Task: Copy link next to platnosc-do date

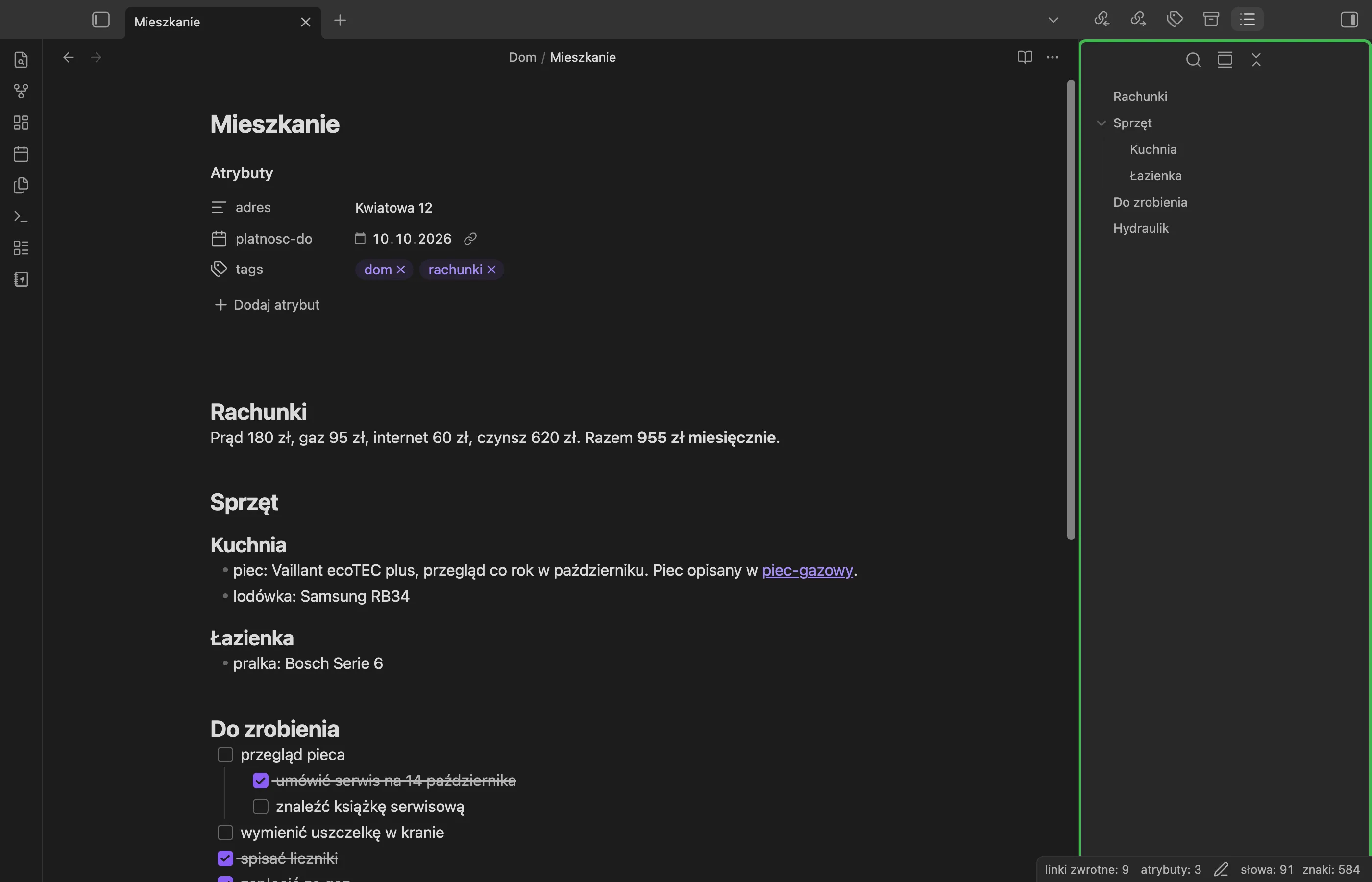Action: click(470, 239)
